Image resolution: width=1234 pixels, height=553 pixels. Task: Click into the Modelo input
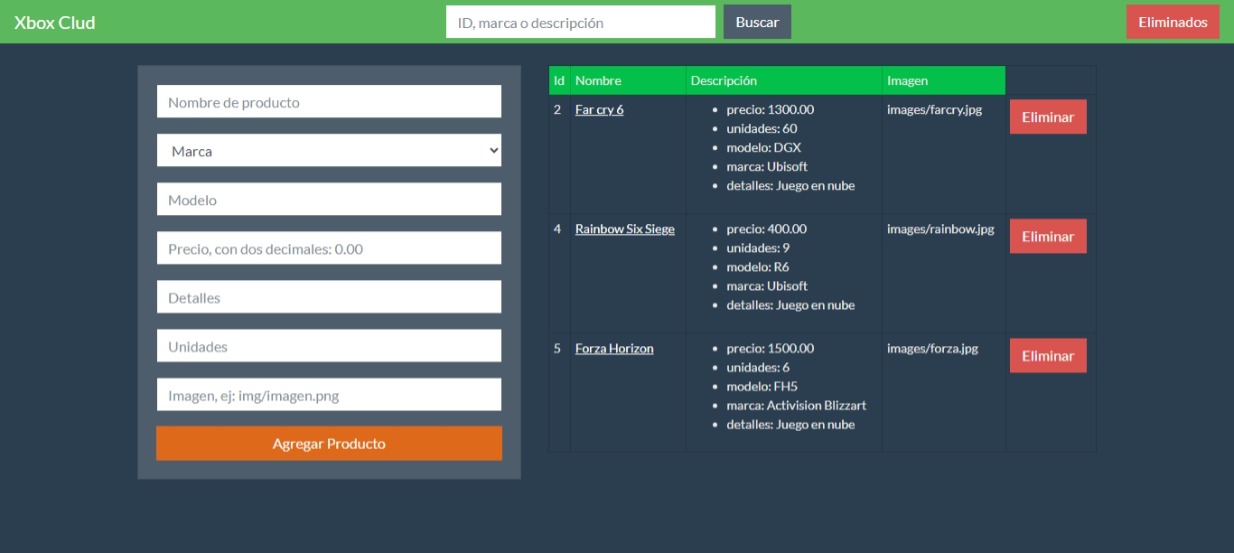[x=329, y=200]
